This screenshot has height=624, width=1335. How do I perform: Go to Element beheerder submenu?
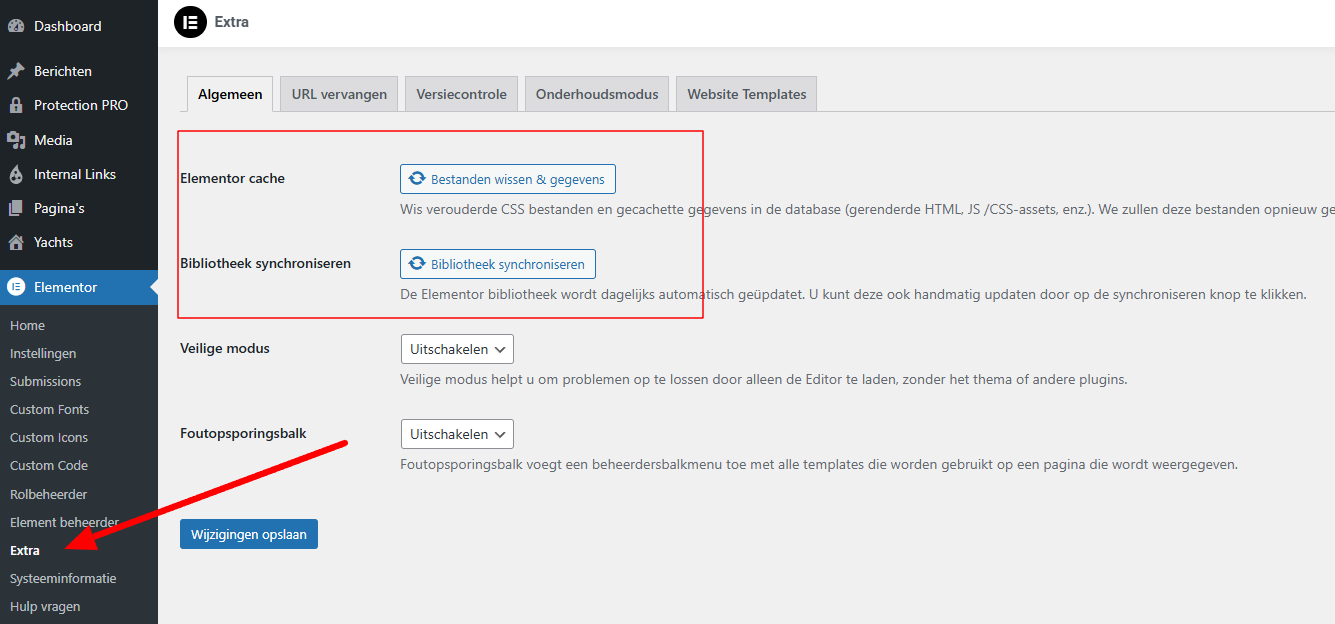(64, 522)
